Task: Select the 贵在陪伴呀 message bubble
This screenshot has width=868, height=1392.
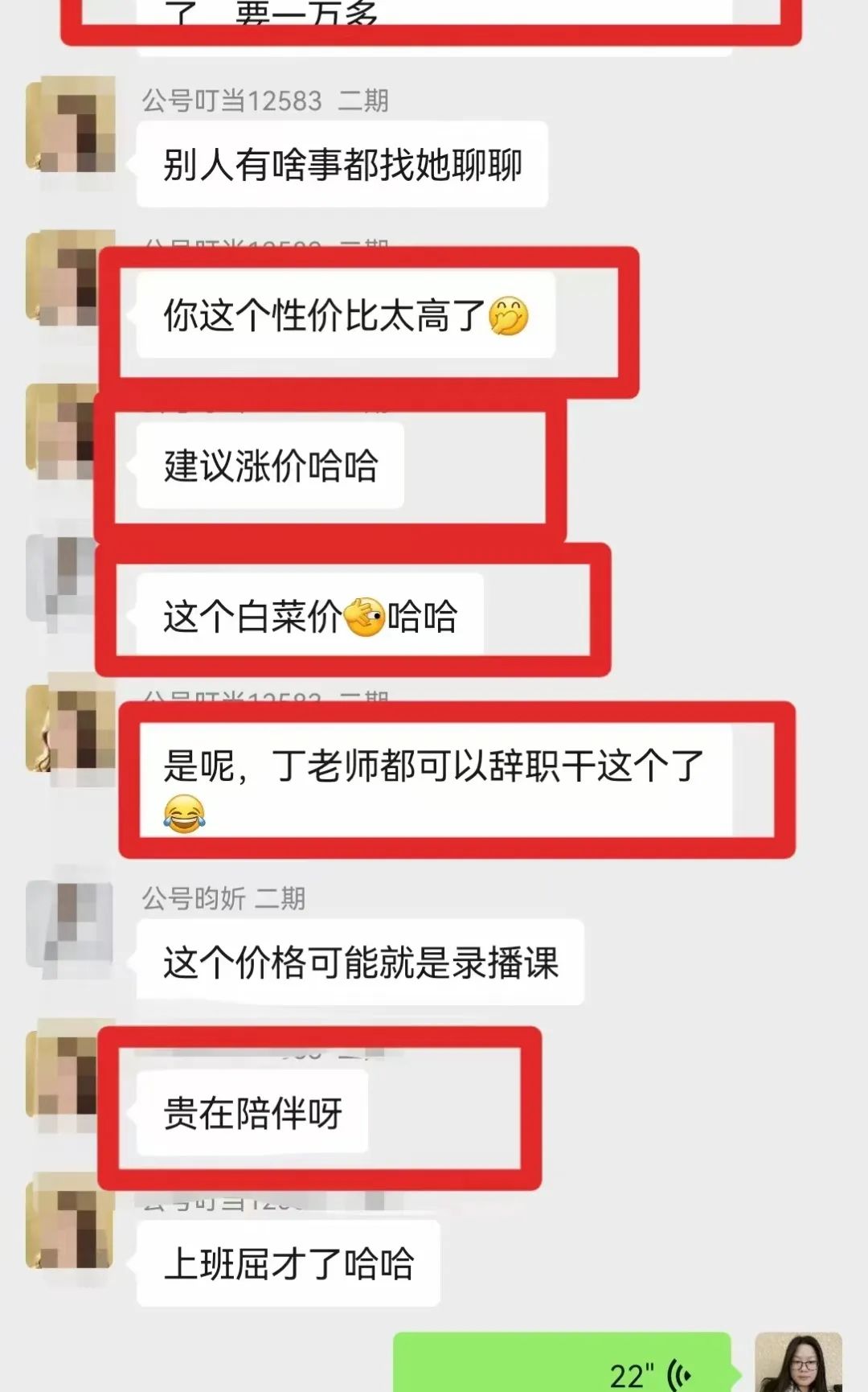Action: (x=253, y=1112)
